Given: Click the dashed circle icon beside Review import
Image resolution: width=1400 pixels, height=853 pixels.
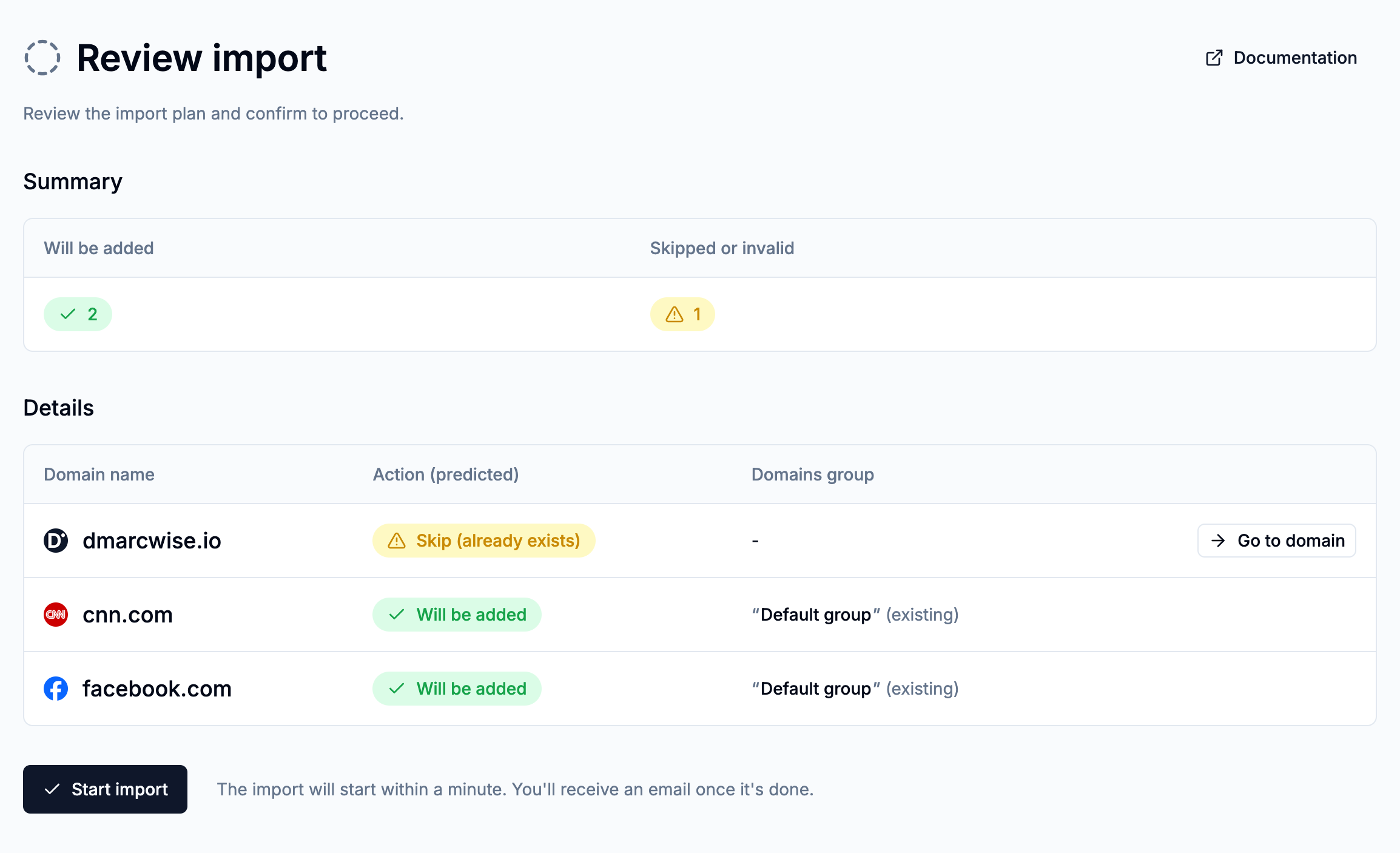Looking at the screenshot, I should (42, 58).
